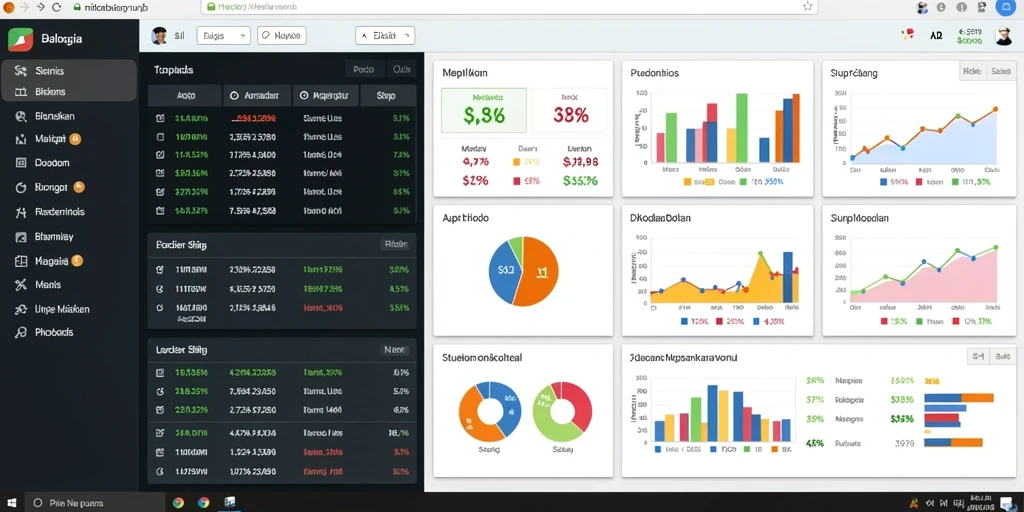Open the Doodom item icon in sidebar

[x=21, y=163]
